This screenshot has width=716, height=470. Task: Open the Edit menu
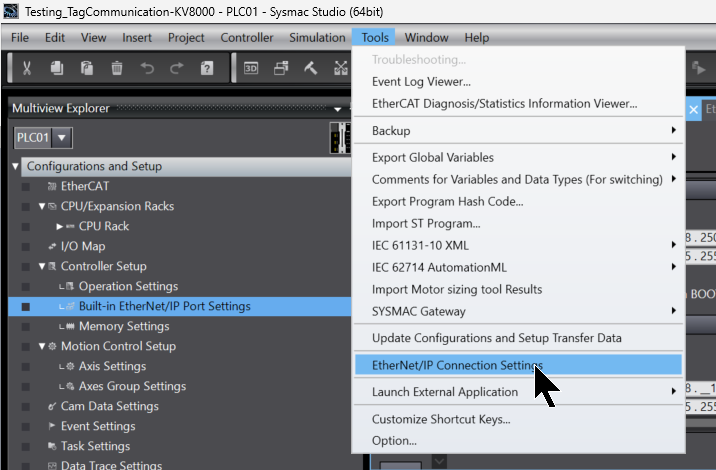[55, 37]
